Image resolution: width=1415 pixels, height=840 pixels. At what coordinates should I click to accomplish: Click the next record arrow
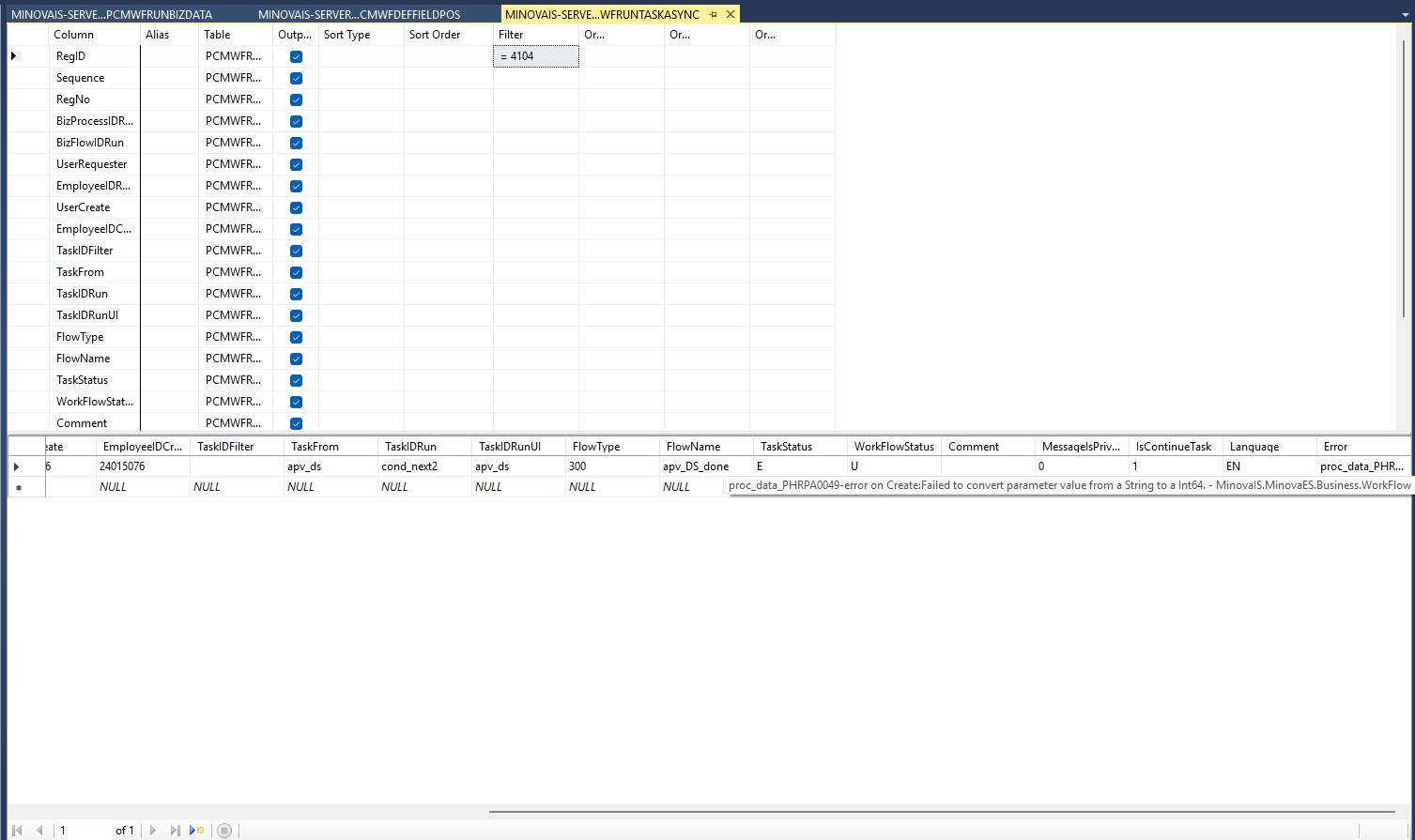(x=153, y=831)
